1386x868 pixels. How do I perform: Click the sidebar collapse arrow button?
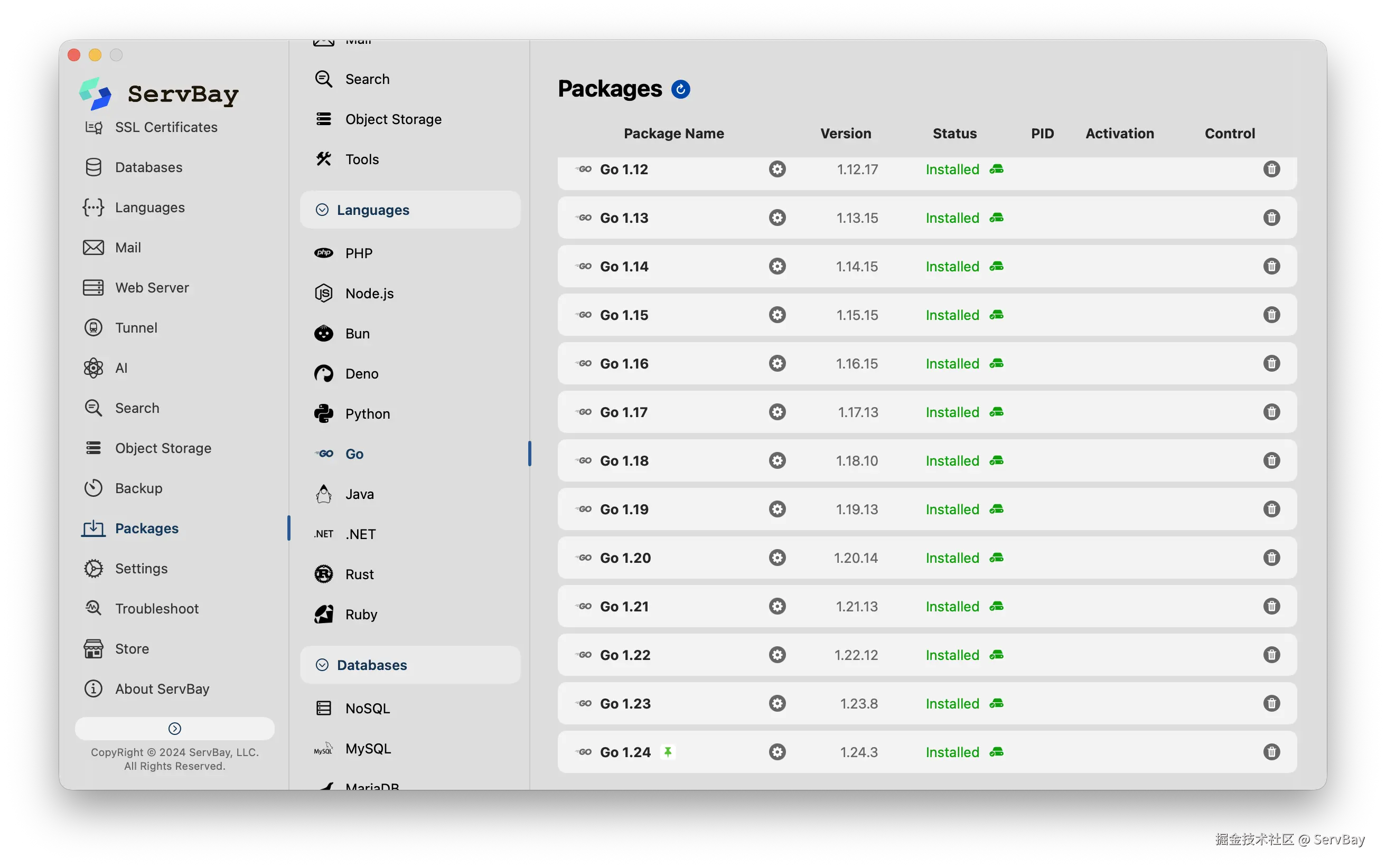pos(174,729)
